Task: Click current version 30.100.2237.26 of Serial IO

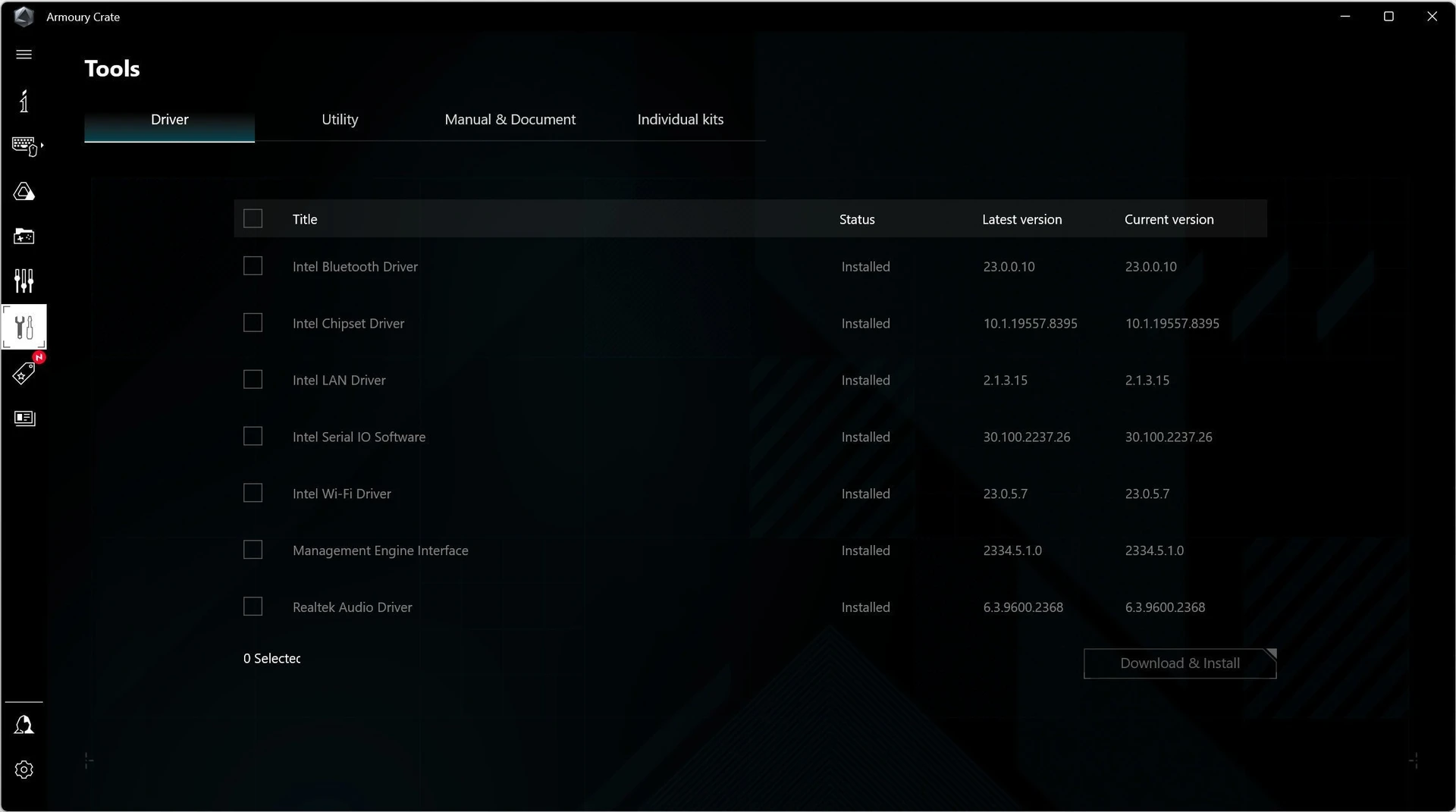Action: click(x=1169, y=437)
